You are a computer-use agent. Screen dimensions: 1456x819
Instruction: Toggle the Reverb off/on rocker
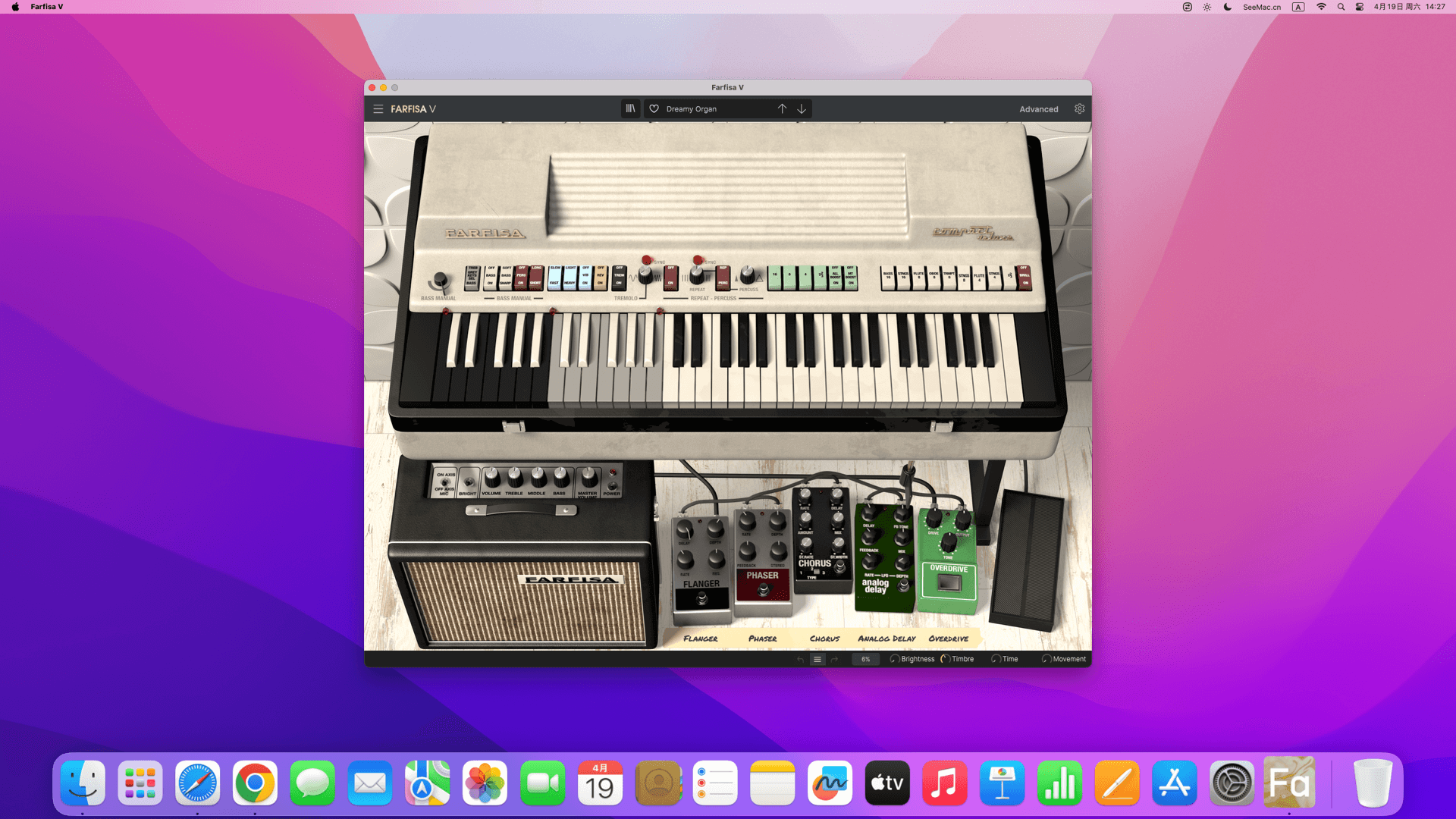pos(601,278)
